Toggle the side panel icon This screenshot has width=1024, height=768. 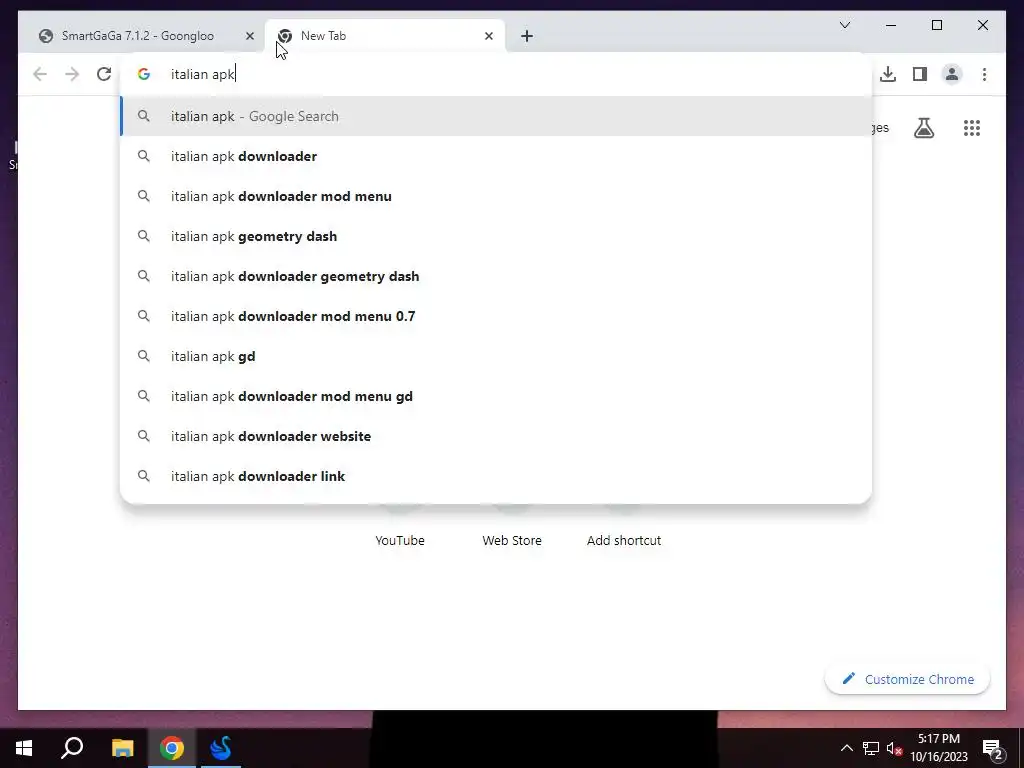[x=920, y=74]
